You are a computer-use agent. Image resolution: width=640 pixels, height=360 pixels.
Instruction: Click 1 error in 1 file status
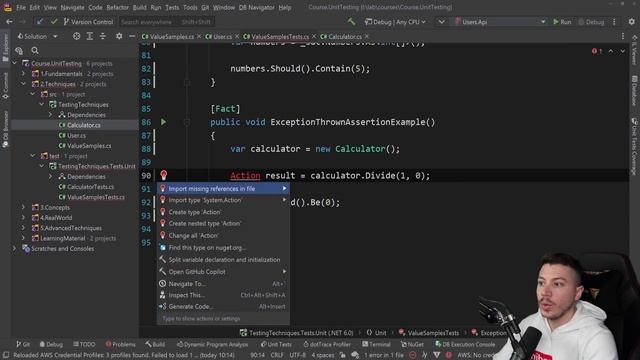[384, 355]
